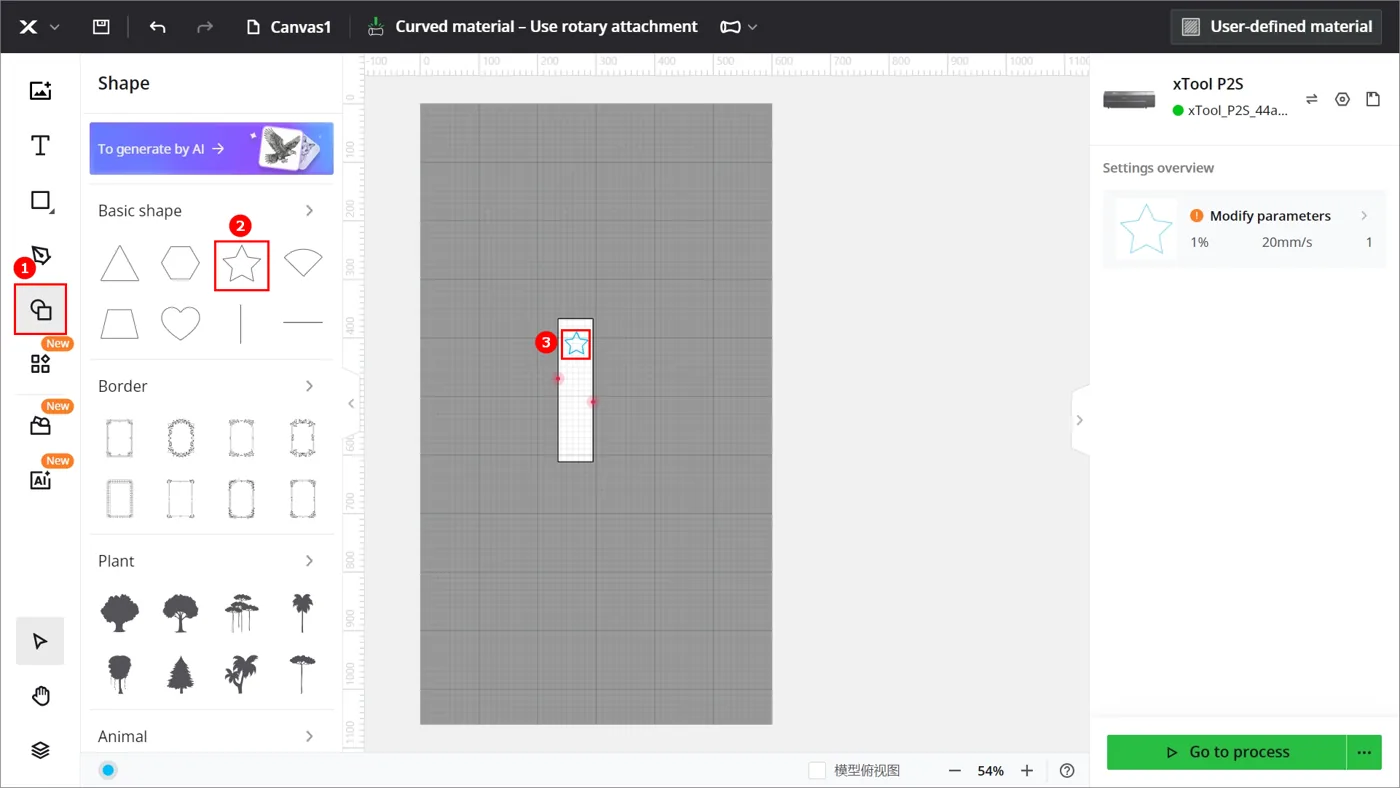The image size is (1400, 788).
Task: Select the Pen vector tool
Action: pyautogui.click(x=40, y=255)
